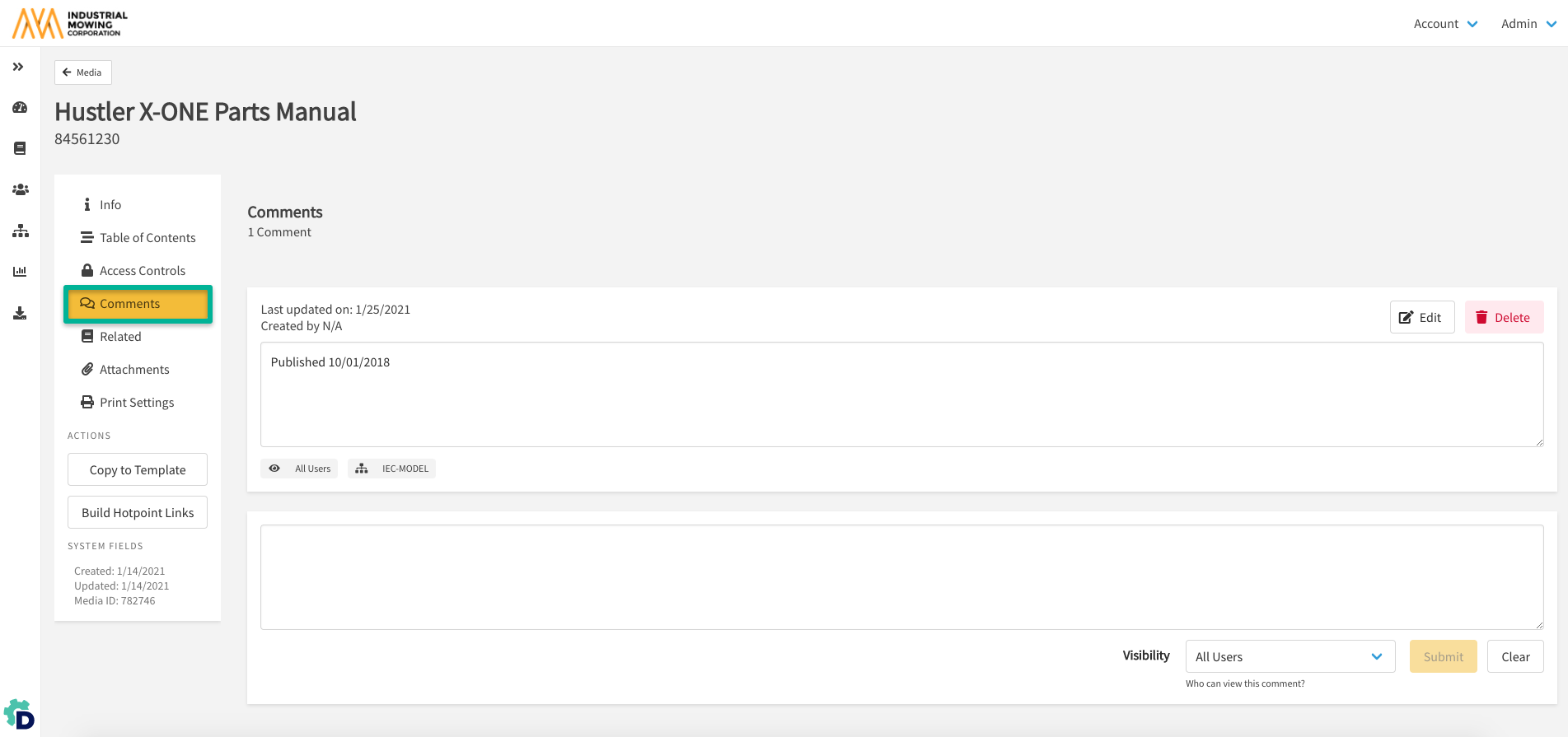Open the reports chart icon in sidebar

tap(20, 272)
